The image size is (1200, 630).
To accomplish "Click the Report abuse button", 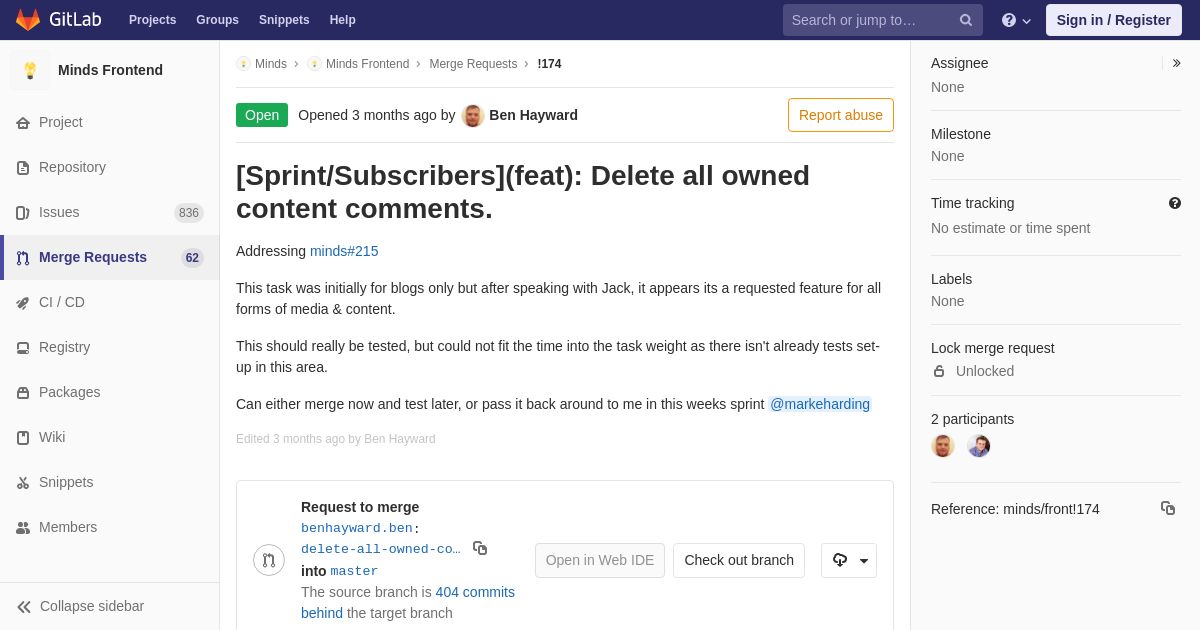I will [840, 115].
